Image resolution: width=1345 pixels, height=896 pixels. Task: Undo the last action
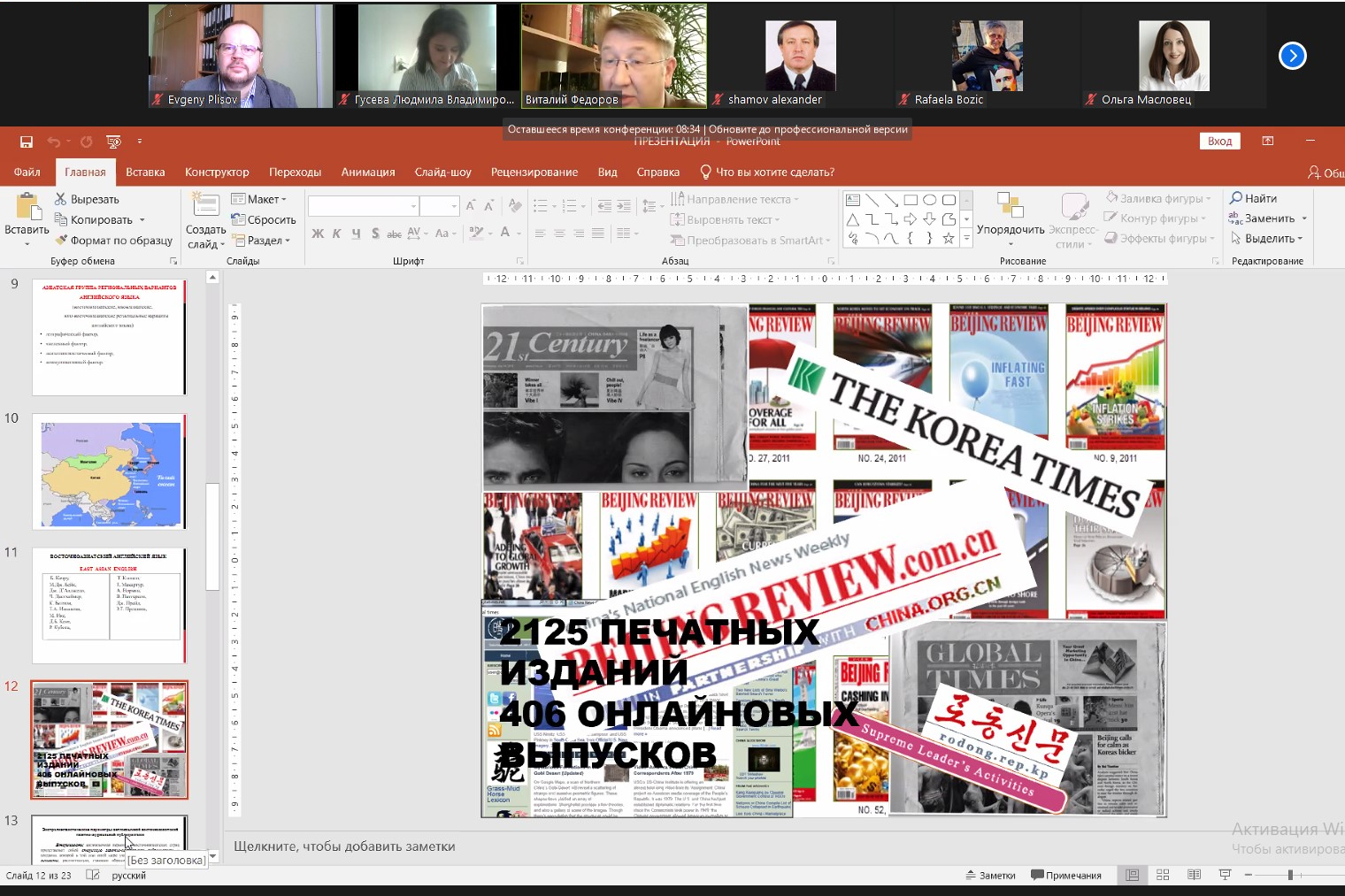click(x=54, y=142)
